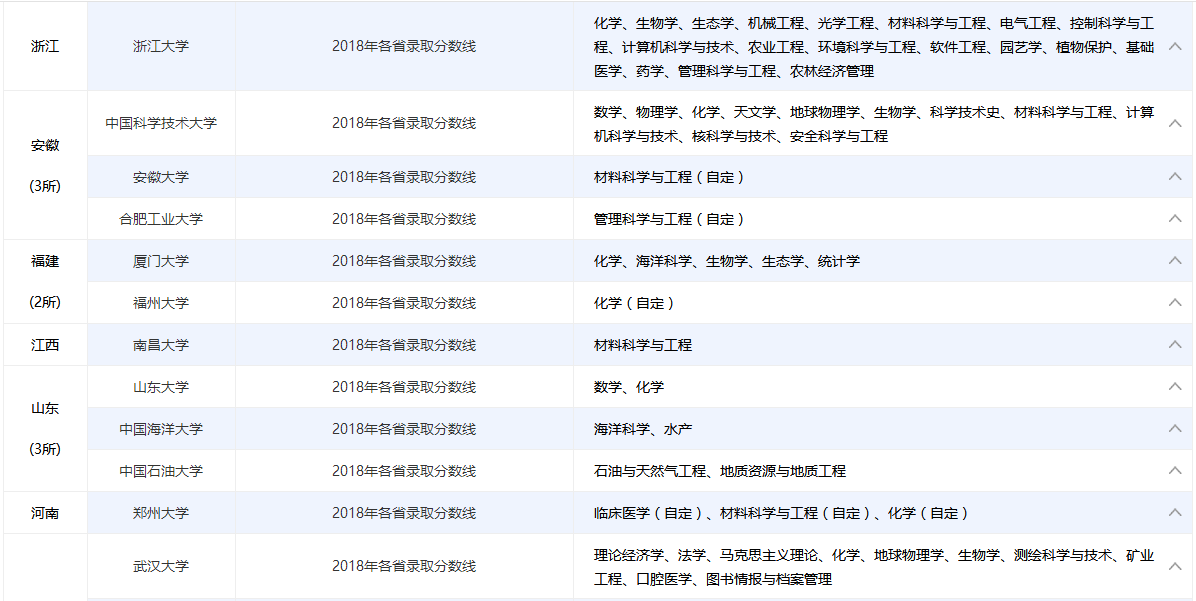The width and height of the screenshot is (1196, 601).
Task: Select the 浙江 province cell
Action: click(x=45, y=46)
